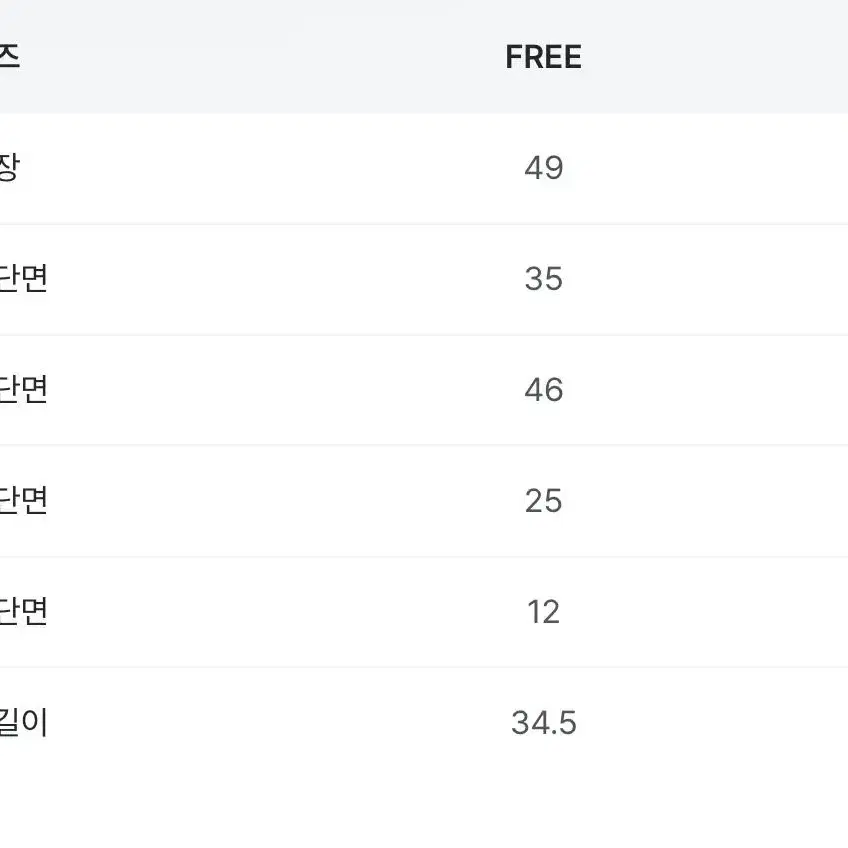The height and width of the screenshot is (848, 848).
Task: Click divider line between 12 and 34.5 rows
Action: 424,667
